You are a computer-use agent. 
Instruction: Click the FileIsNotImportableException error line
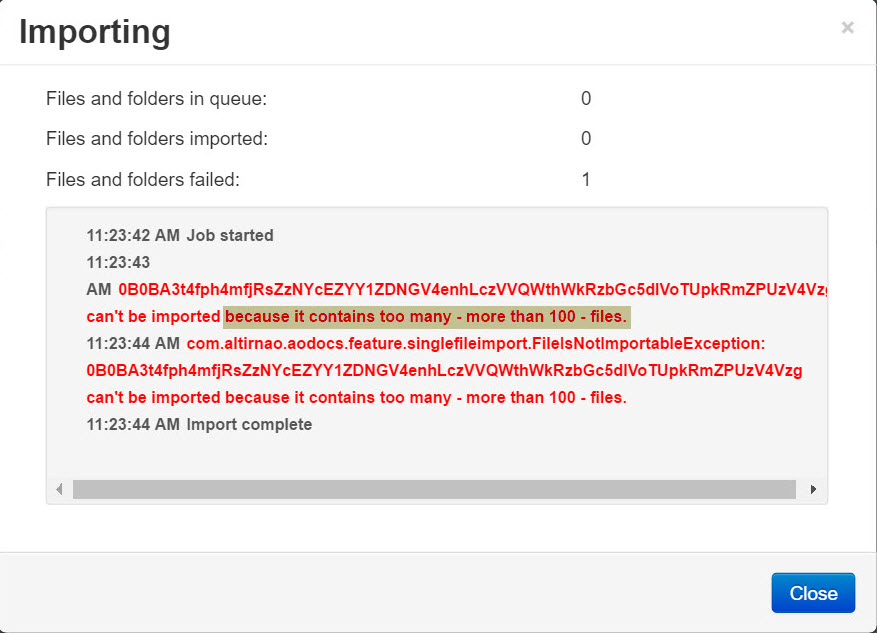click(475, 343)
